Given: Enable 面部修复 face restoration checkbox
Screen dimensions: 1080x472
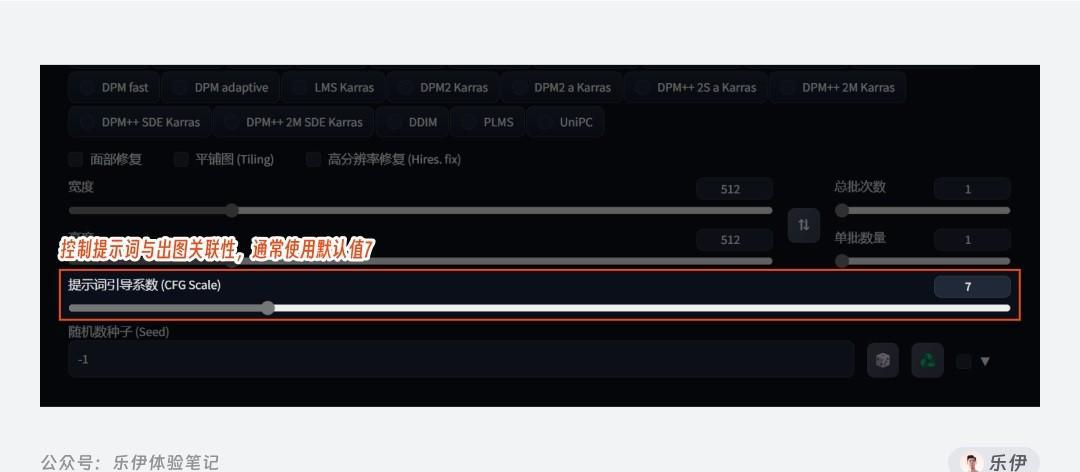Looking at the screenshot, I should pyautogui.click(x=76, y=160).
